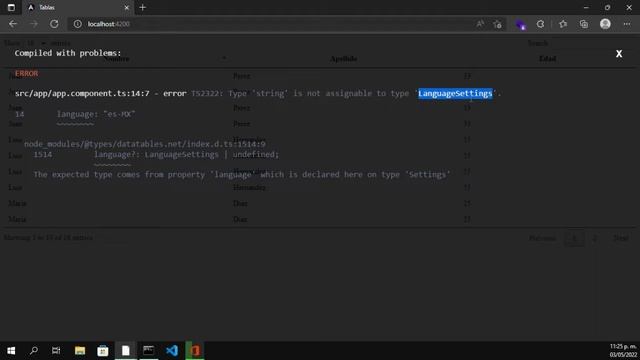Open the Office app on taskbar
Image resolution: width=640 pixels, height=360 pixels.
195,351
